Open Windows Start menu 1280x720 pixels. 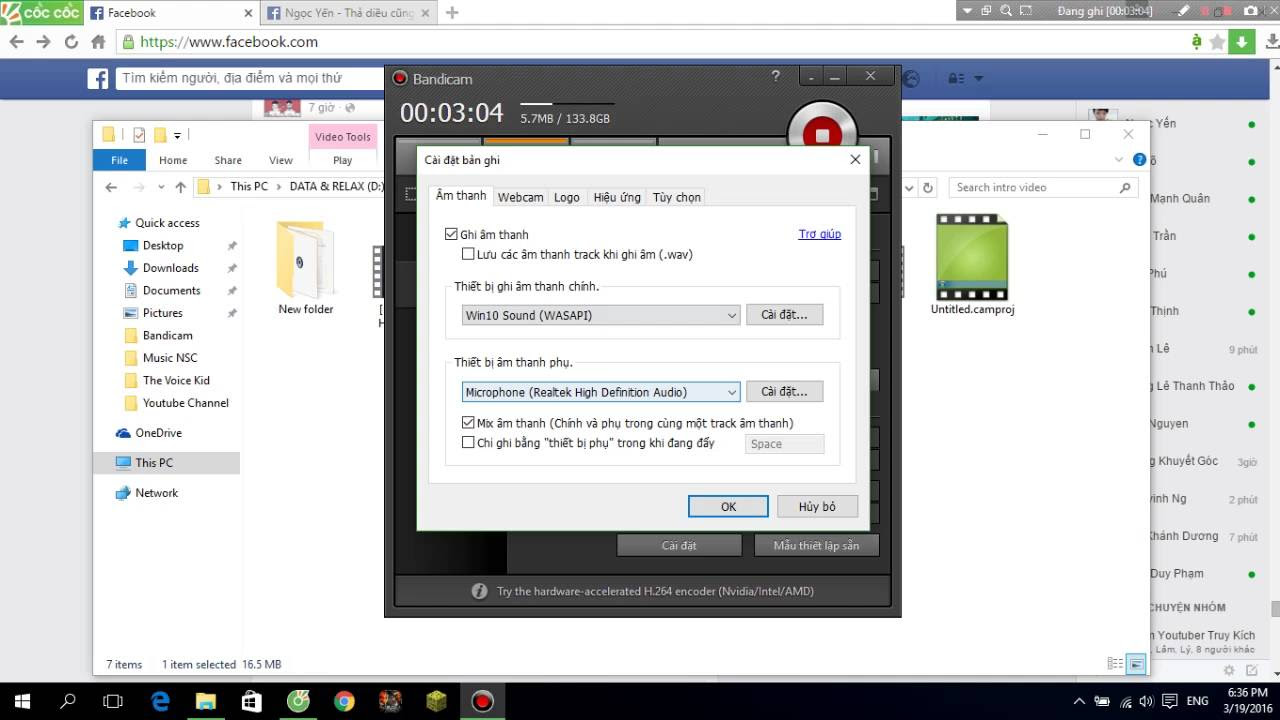pyautogui.click(x=22, y=701)
